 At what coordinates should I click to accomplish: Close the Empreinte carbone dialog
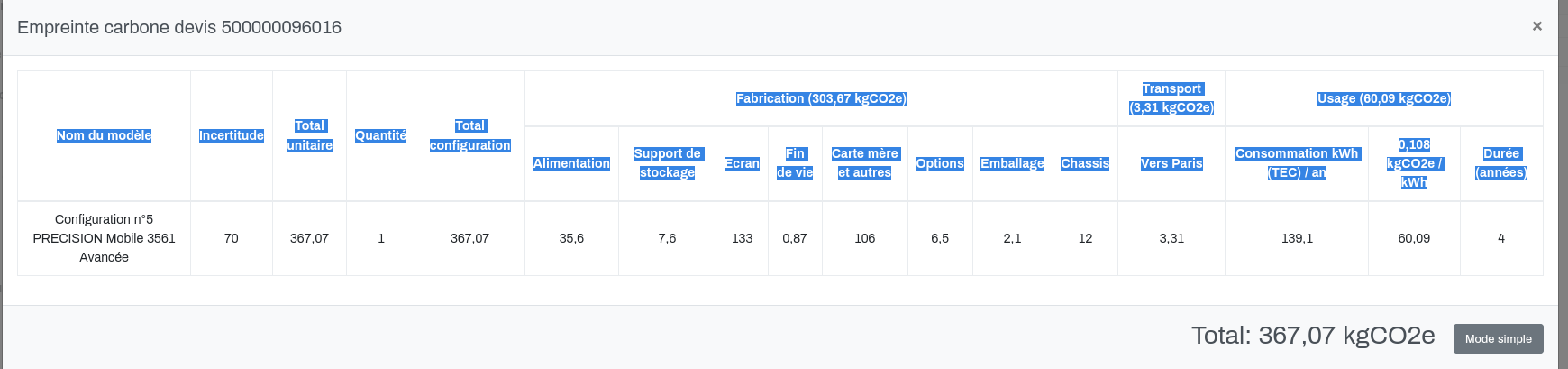tap(1536, 26)
